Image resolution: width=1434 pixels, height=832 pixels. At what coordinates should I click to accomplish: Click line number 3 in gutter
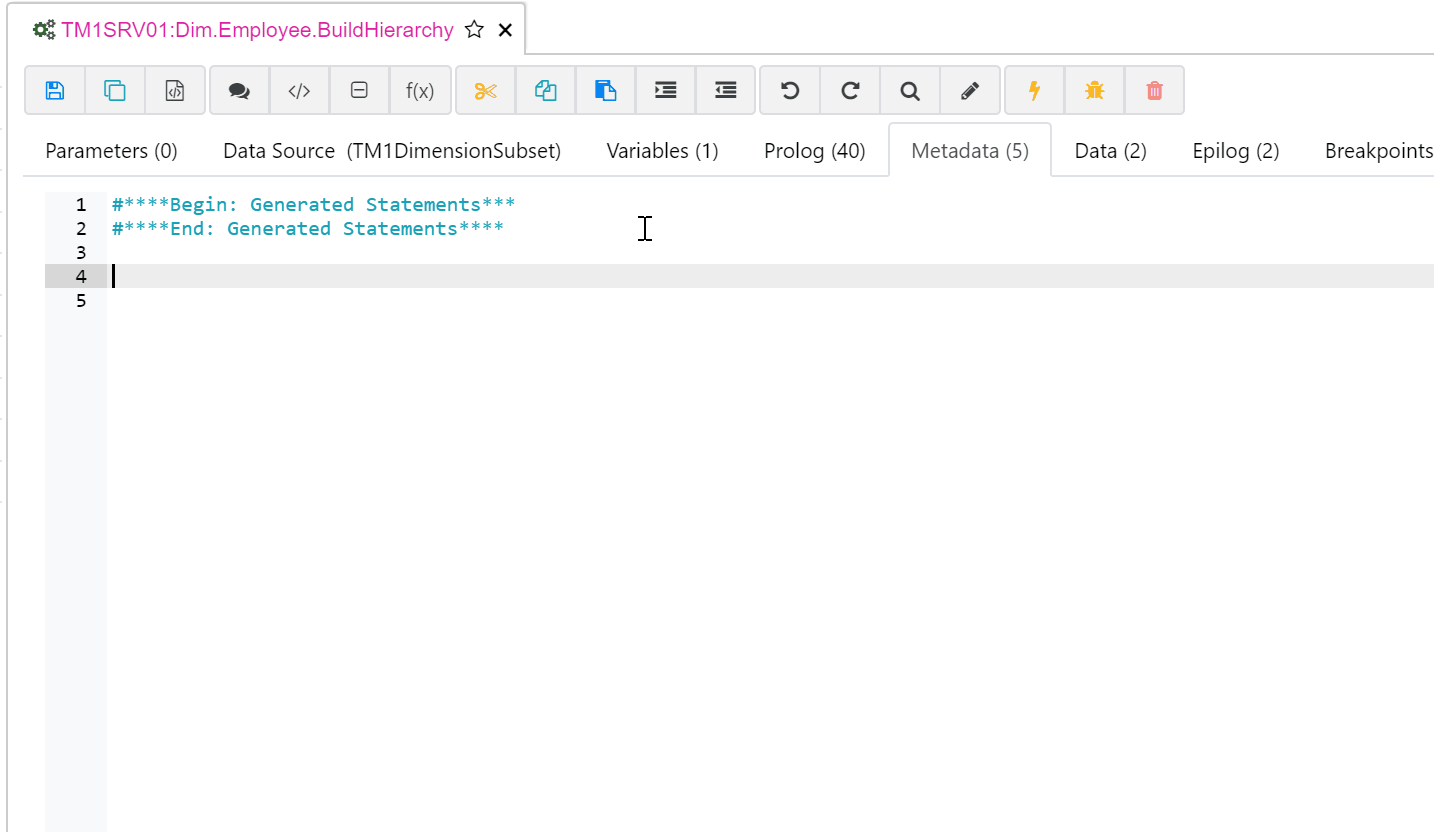click(x=81, y=252)
